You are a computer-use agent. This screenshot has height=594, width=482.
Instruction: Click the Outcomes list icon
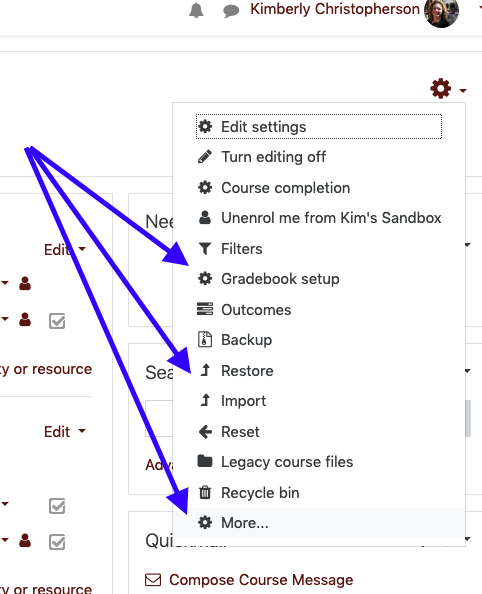pyautogui.click(x=205, y=309)
